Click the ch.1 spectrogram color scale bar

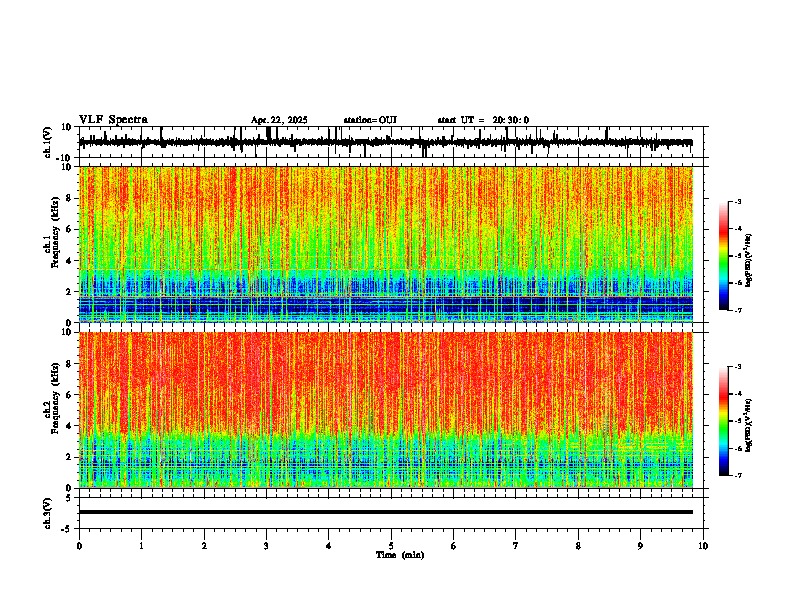point(724,256)
